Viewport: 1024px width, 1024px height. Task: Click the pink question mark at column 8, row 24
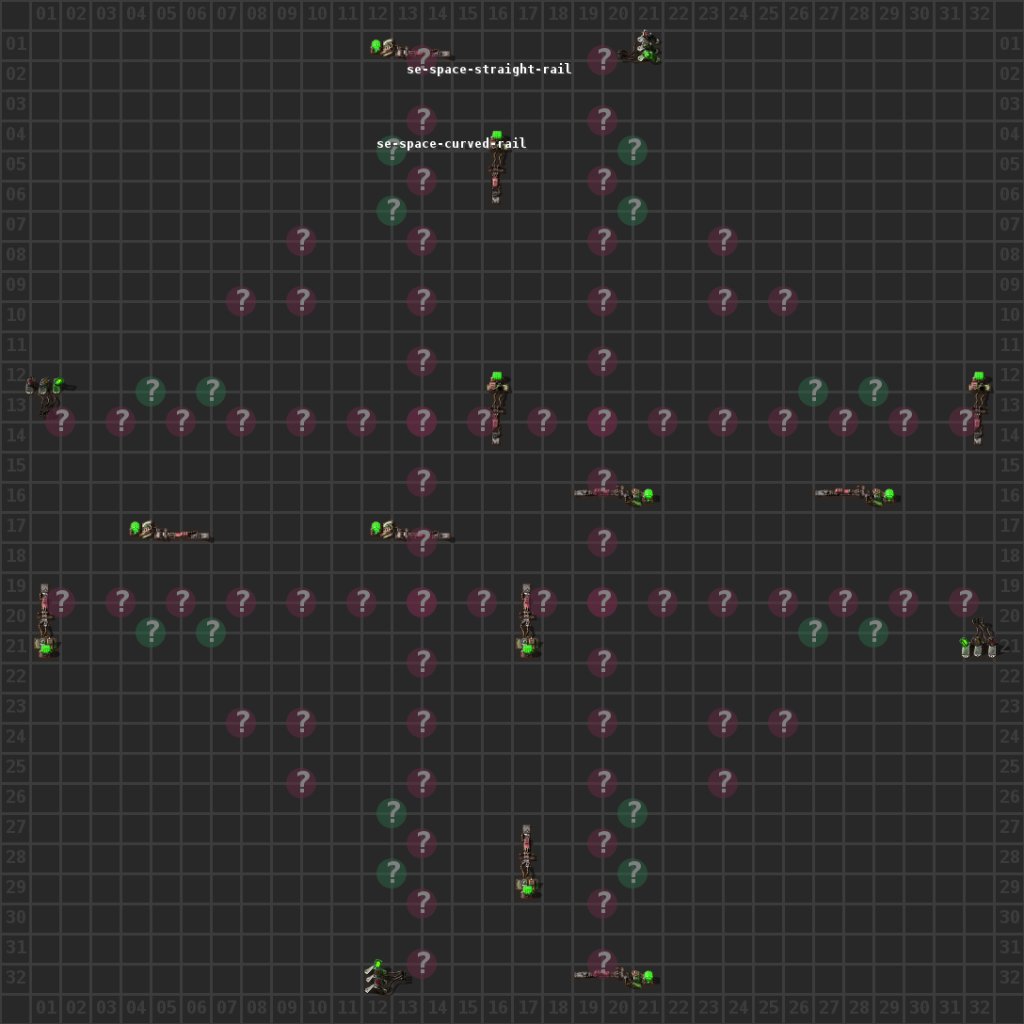click(x=241, y=722)
